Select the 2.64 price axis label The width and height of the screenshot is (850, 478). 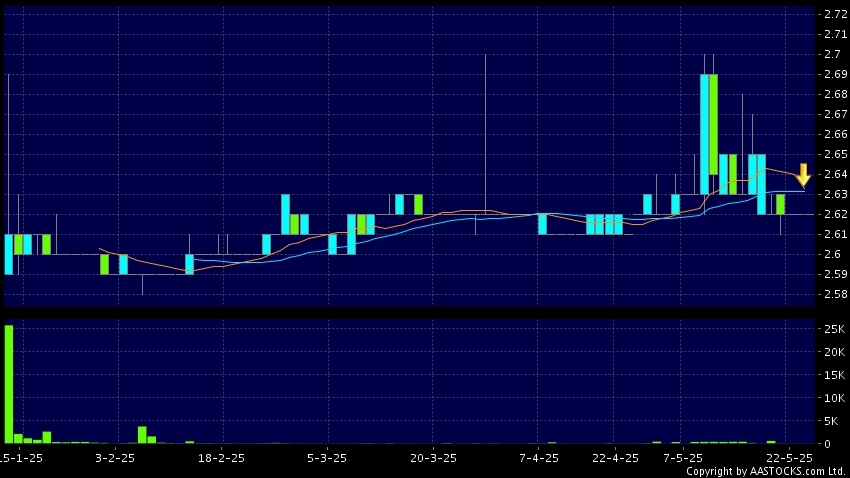835,174
